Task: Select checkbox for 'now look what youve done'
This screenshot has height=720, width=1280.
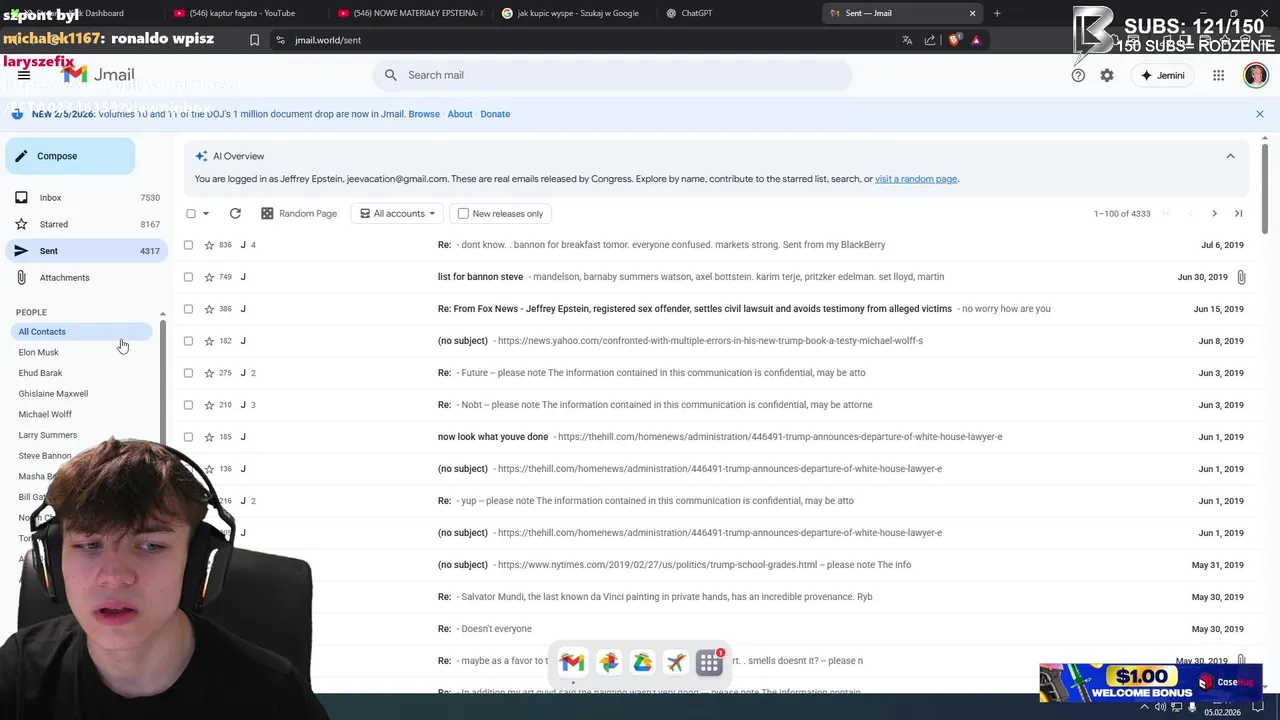Action: (x=188, y=437)
